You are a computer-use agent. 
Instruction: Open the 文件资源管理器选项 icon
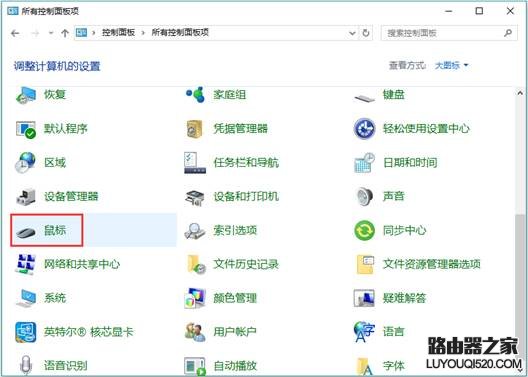tap(365, 265)
